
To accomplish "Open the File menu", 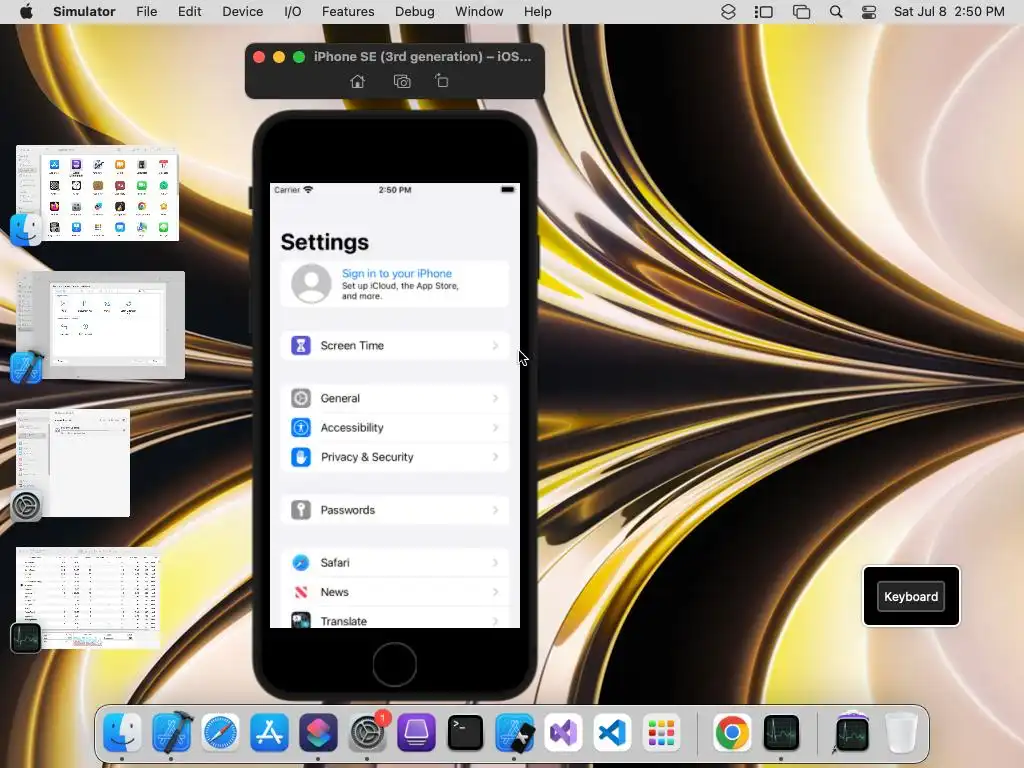I will tap(146, 12).
